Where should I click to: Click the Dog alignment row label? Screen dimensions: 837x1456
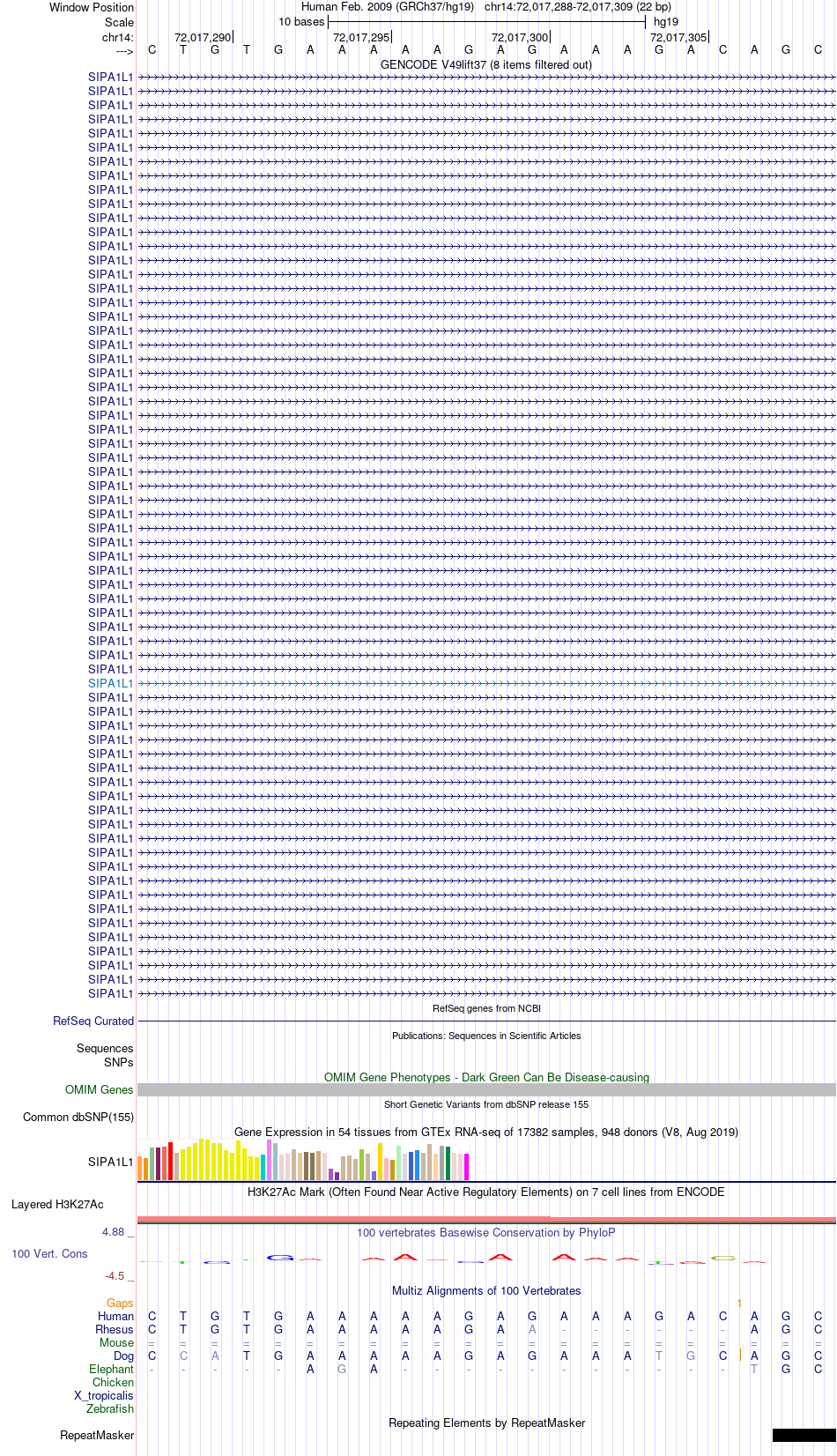tap(123, 1356)
